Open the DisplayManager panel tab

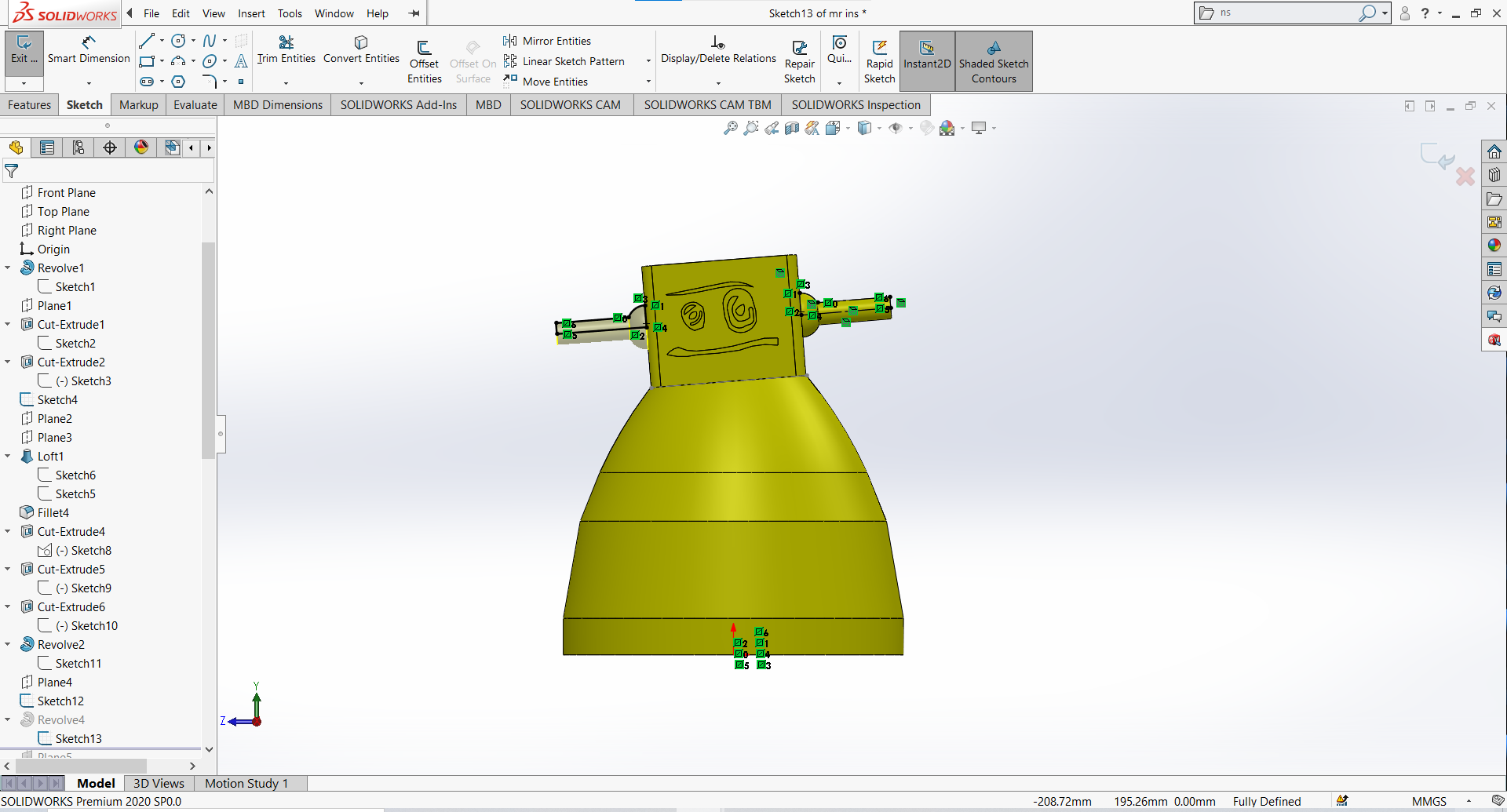(x=141, y=147)
